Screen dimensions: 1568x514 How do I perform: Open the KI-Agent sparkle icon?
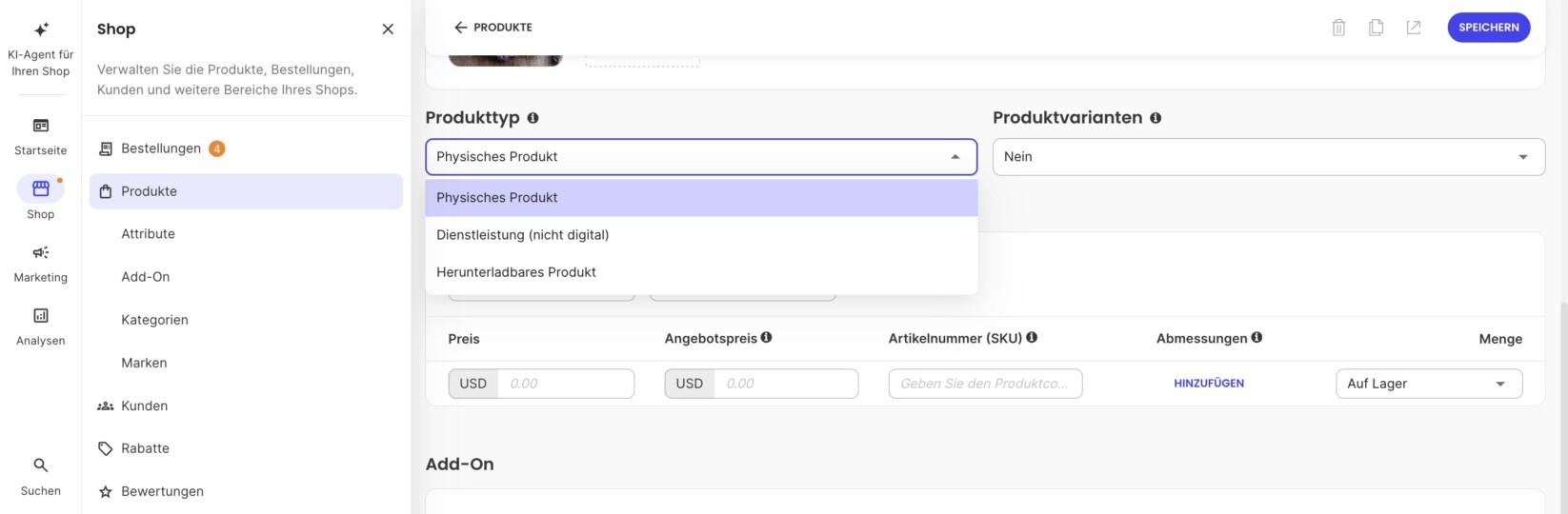(x=41, y=30)
